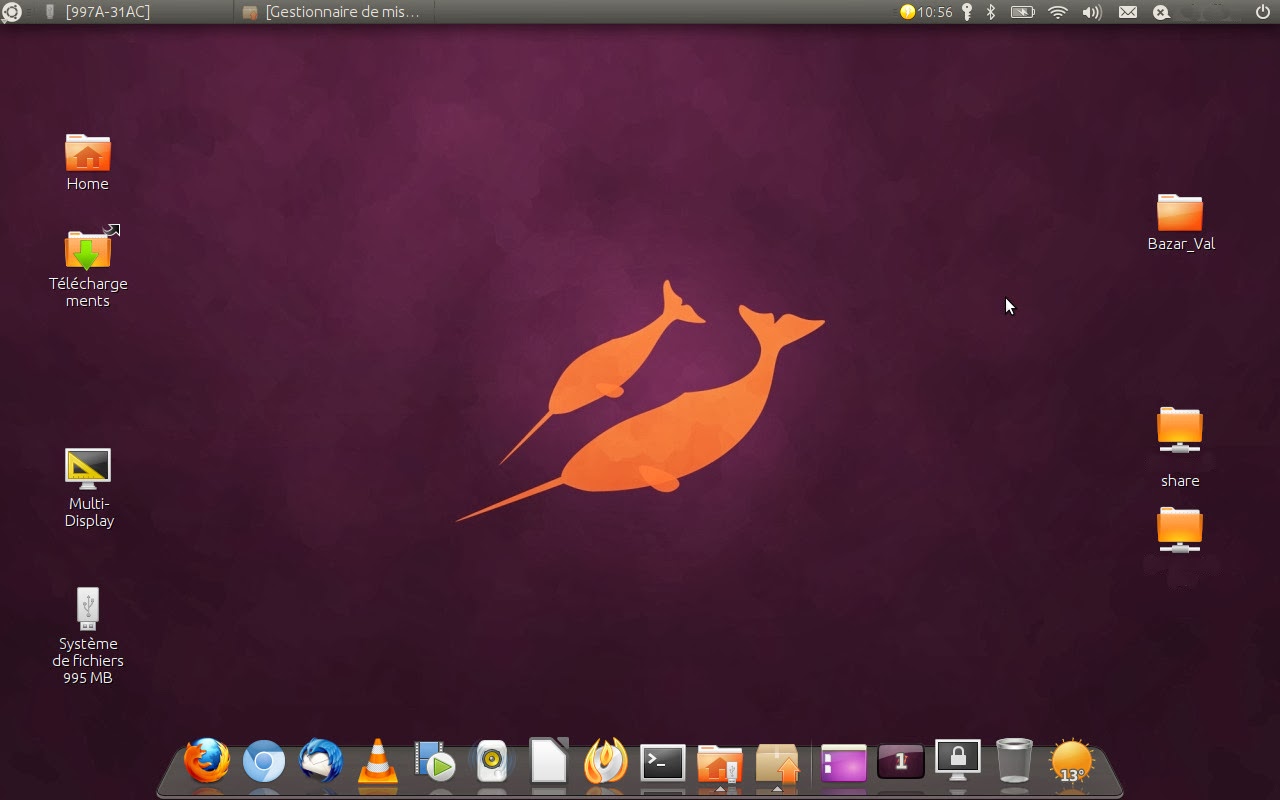Switch to workspace 1 in the dock

[x=899, y=762]
